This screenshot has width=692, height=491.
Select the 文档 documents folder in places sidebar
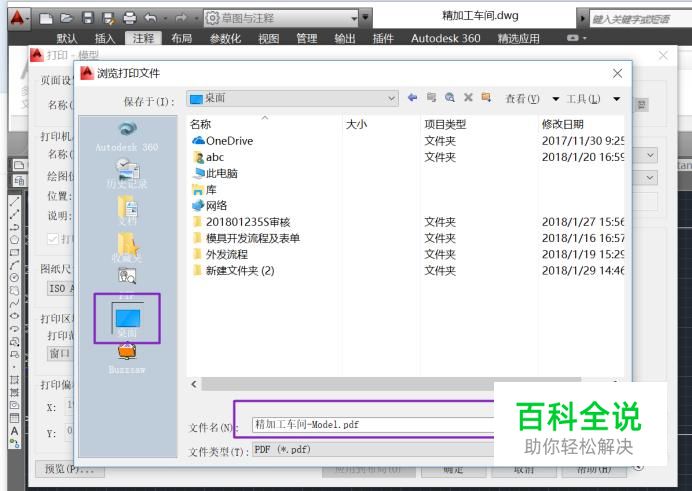pos(127,210)
